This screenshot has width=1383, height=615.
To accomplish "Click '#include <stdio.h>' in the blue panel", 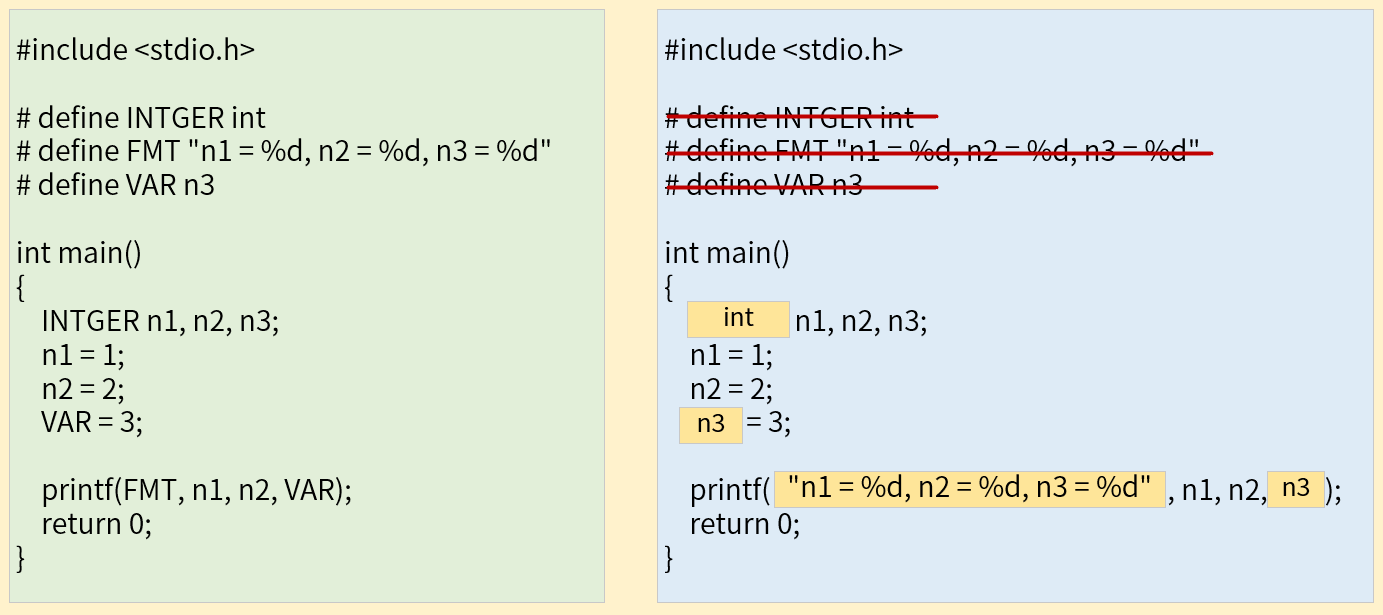I will point(784,50).
